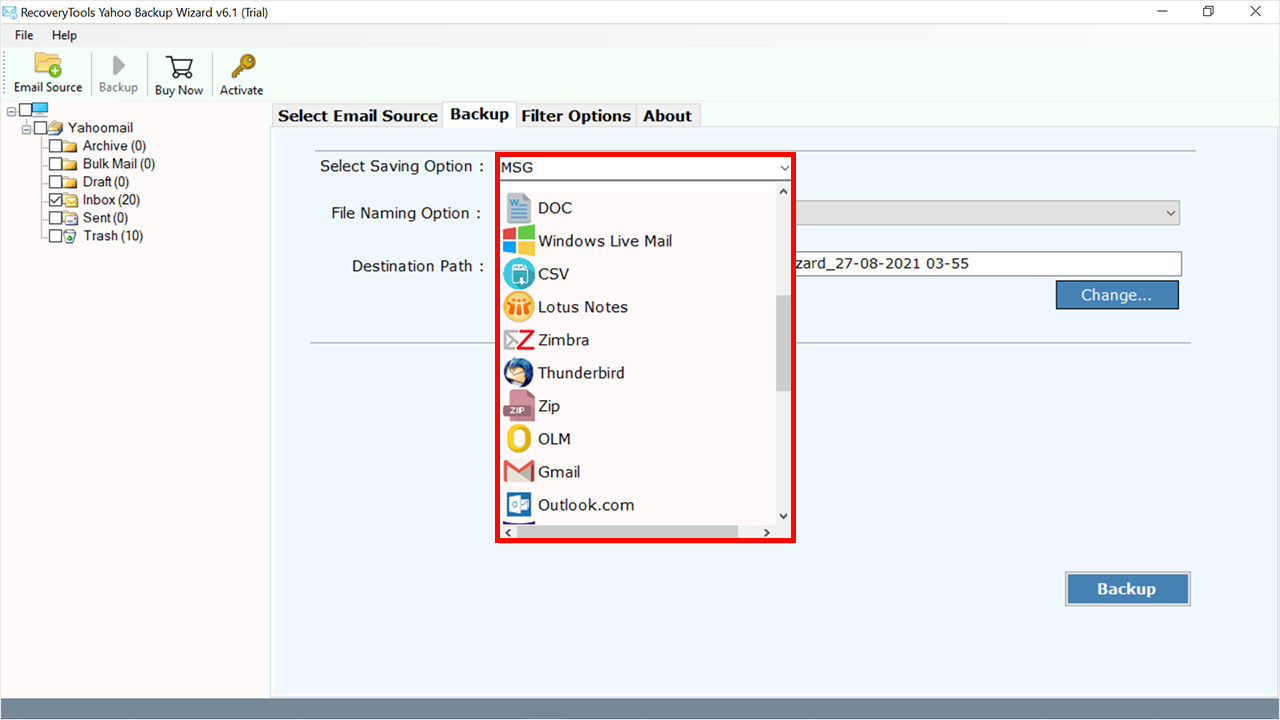The width and height of the screenshot is (1280, 720).
Task: Select the DOC format icon
Action: point(518,208)
